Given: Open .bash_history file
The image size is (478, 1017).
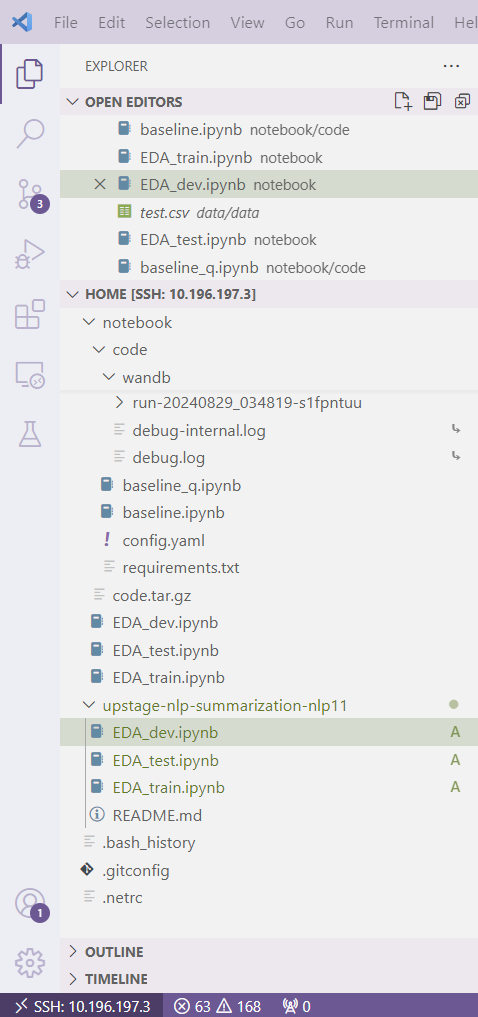Looking at the screenshot, I should (x=269, y=843).
